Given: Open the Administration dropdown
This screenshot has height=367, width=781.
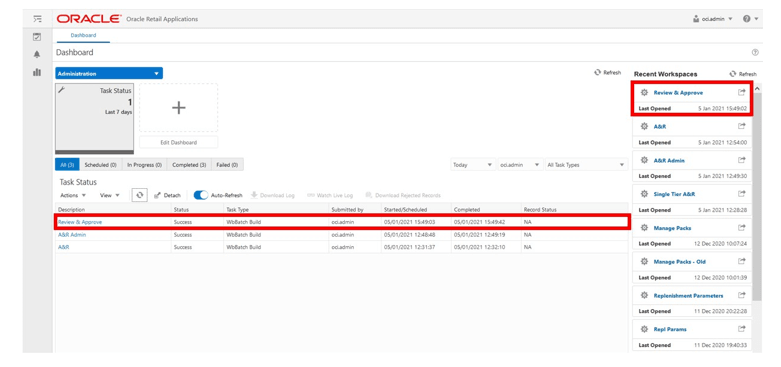Looking at the screenshot, I should pyautogui.click(x=109, y=74).
